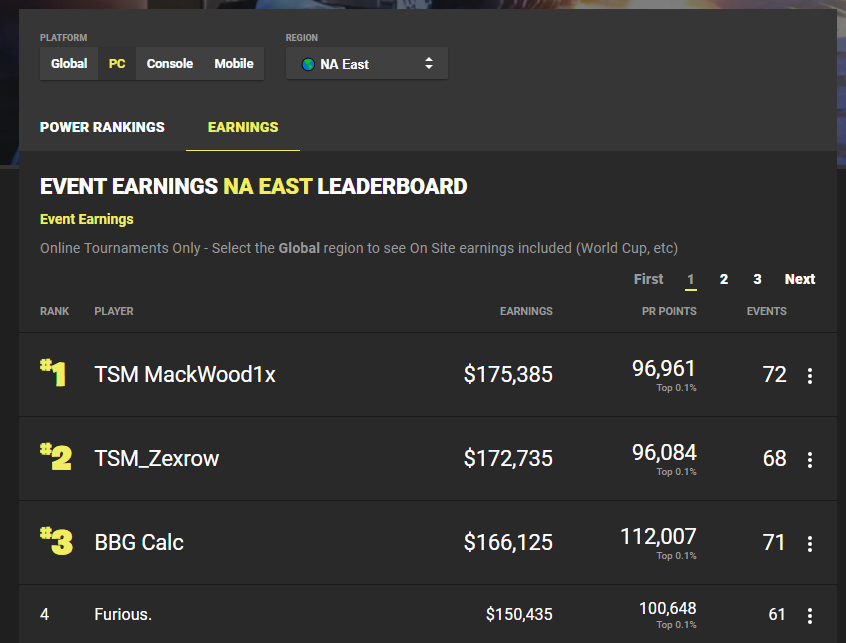Select the Mobile platform filter
This screenshot has width=846, height=643.
pyautogui.click(x=234, y=64)
